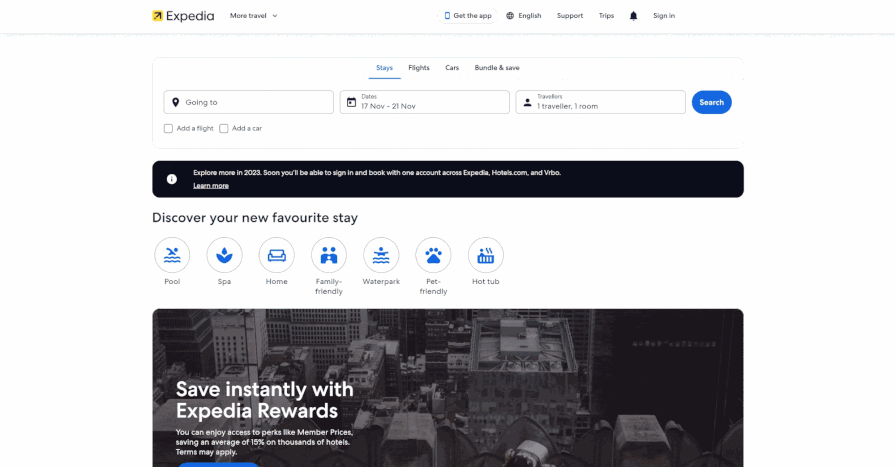
Task: Open the Dates picker field
Action: [424, 102]
